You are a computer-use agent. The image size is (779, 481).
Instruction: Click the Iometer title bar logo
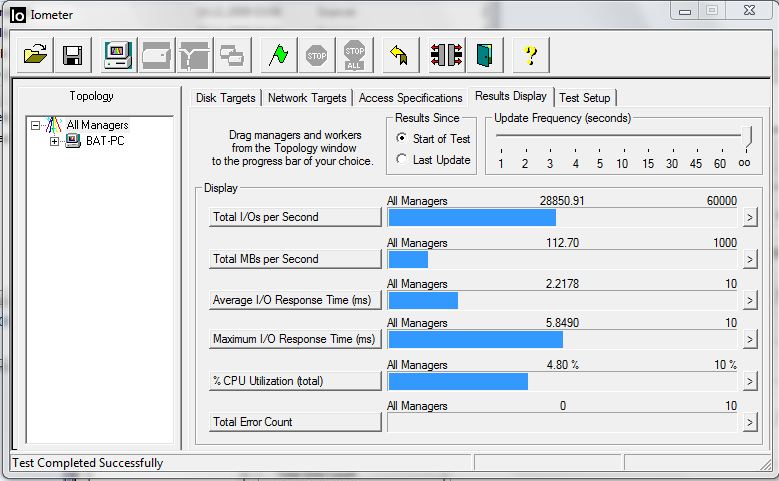pos(17,15)
